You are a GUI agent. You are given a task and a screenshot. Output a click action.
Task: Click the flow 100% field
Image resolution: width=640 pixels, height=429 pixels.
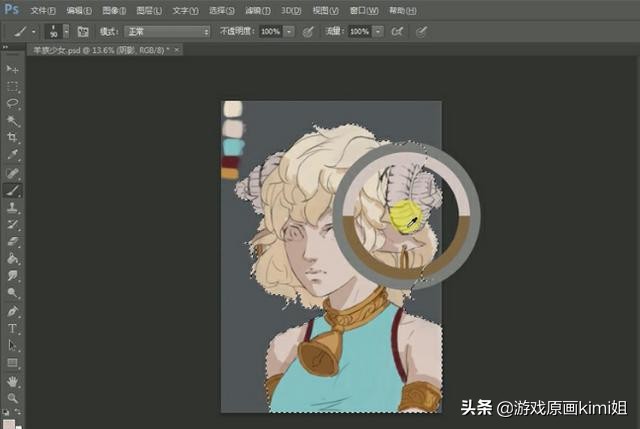(x=360, y=31)
